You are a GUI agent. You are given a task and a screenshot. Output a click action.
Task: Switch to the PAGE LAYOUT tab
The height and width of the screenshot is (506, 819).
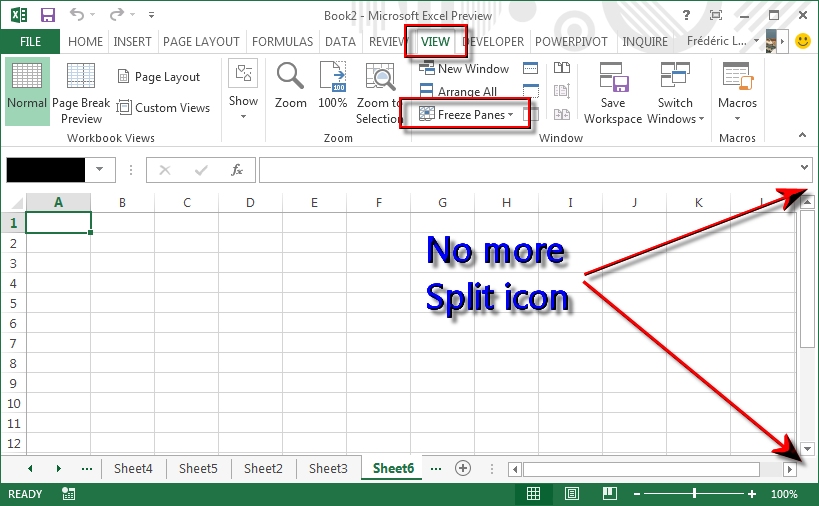pyautogui.click(x=201, y=42)
